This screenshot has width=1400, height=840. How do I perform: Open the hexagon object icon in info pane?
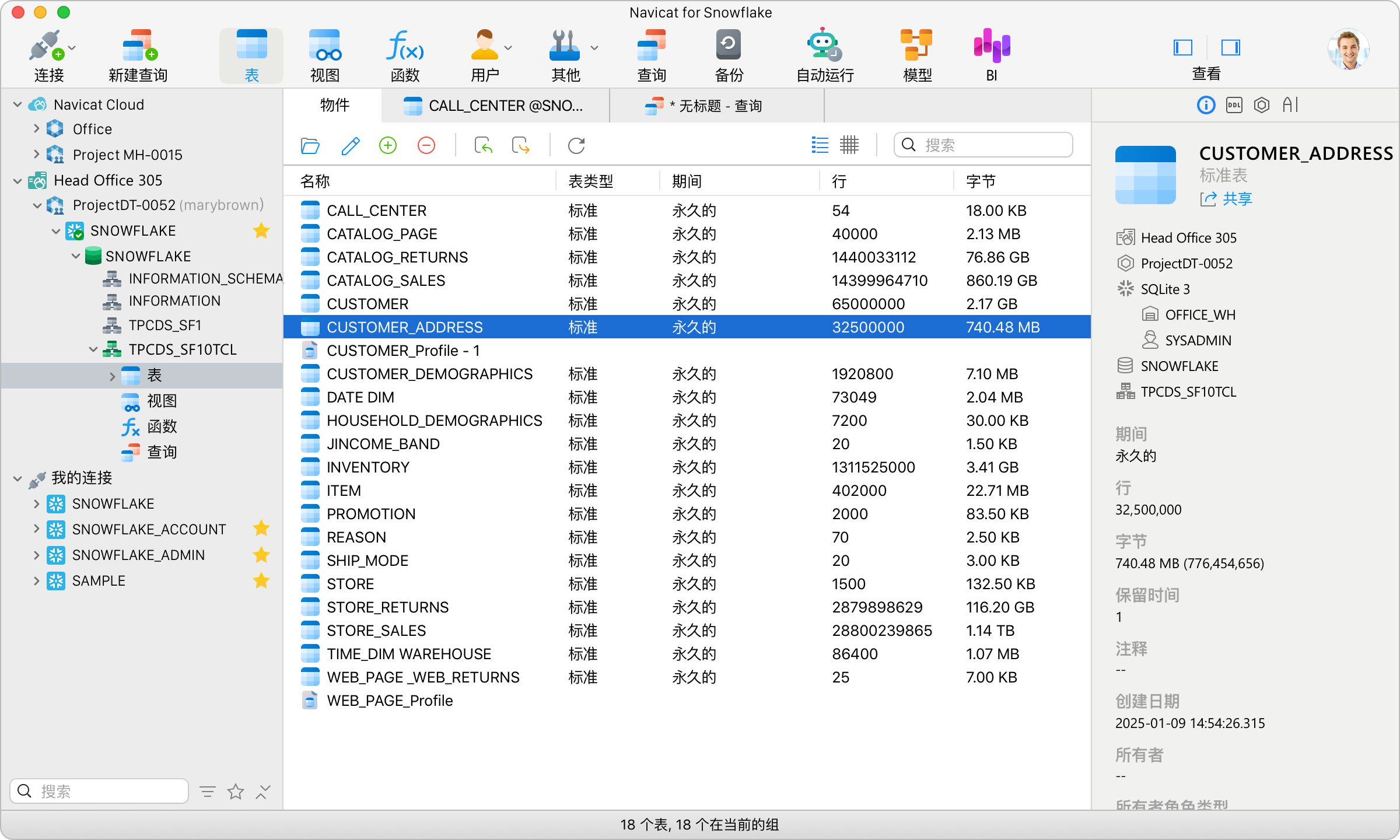click(x=1262, y=105)
